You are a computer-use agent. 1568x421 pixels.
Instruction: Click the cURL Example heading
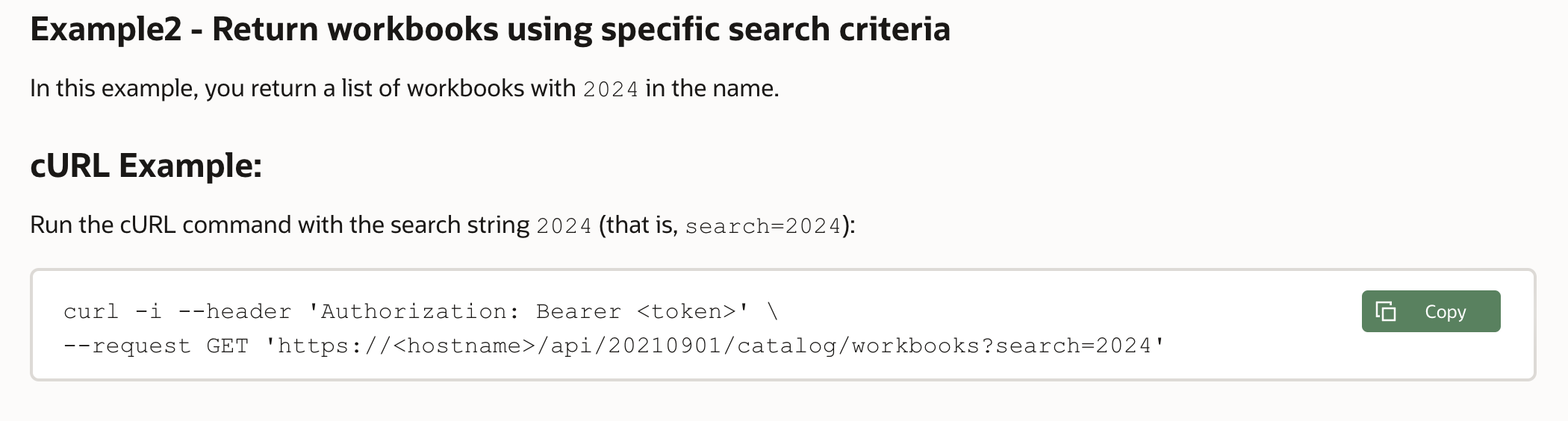(146, 166)
